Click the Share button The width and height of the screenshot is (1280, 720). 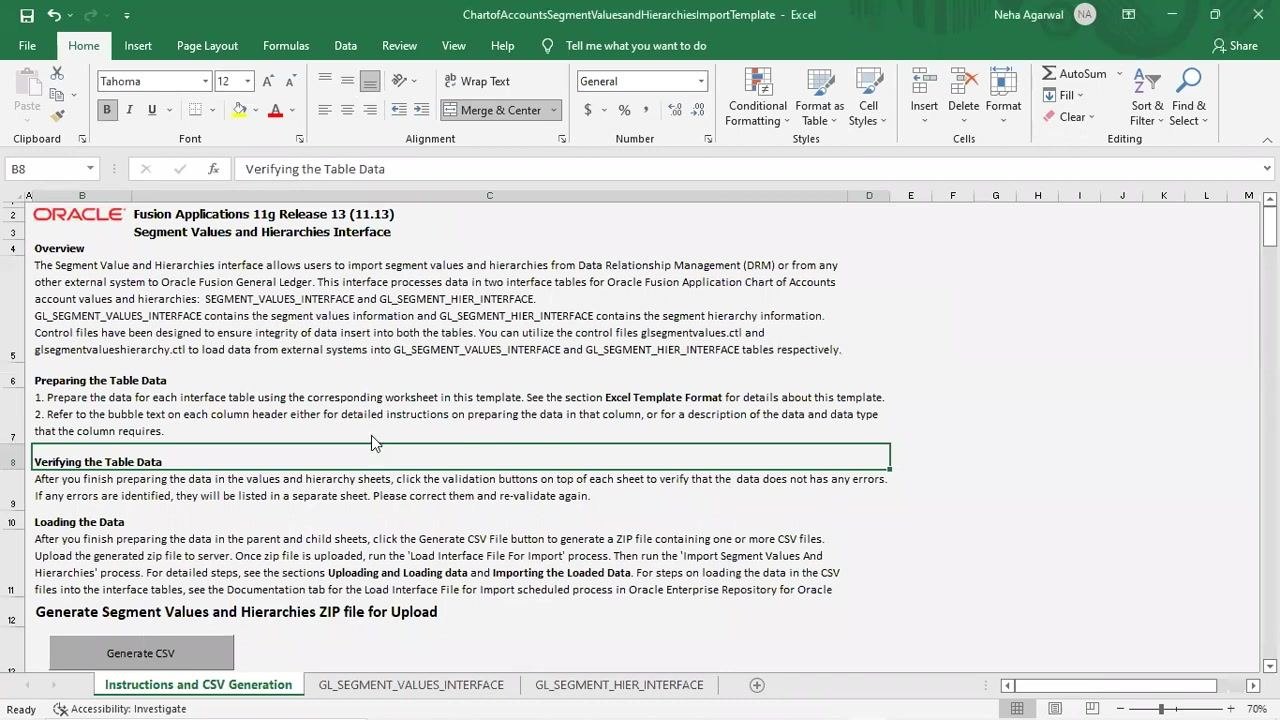[x=1235, y=46]
